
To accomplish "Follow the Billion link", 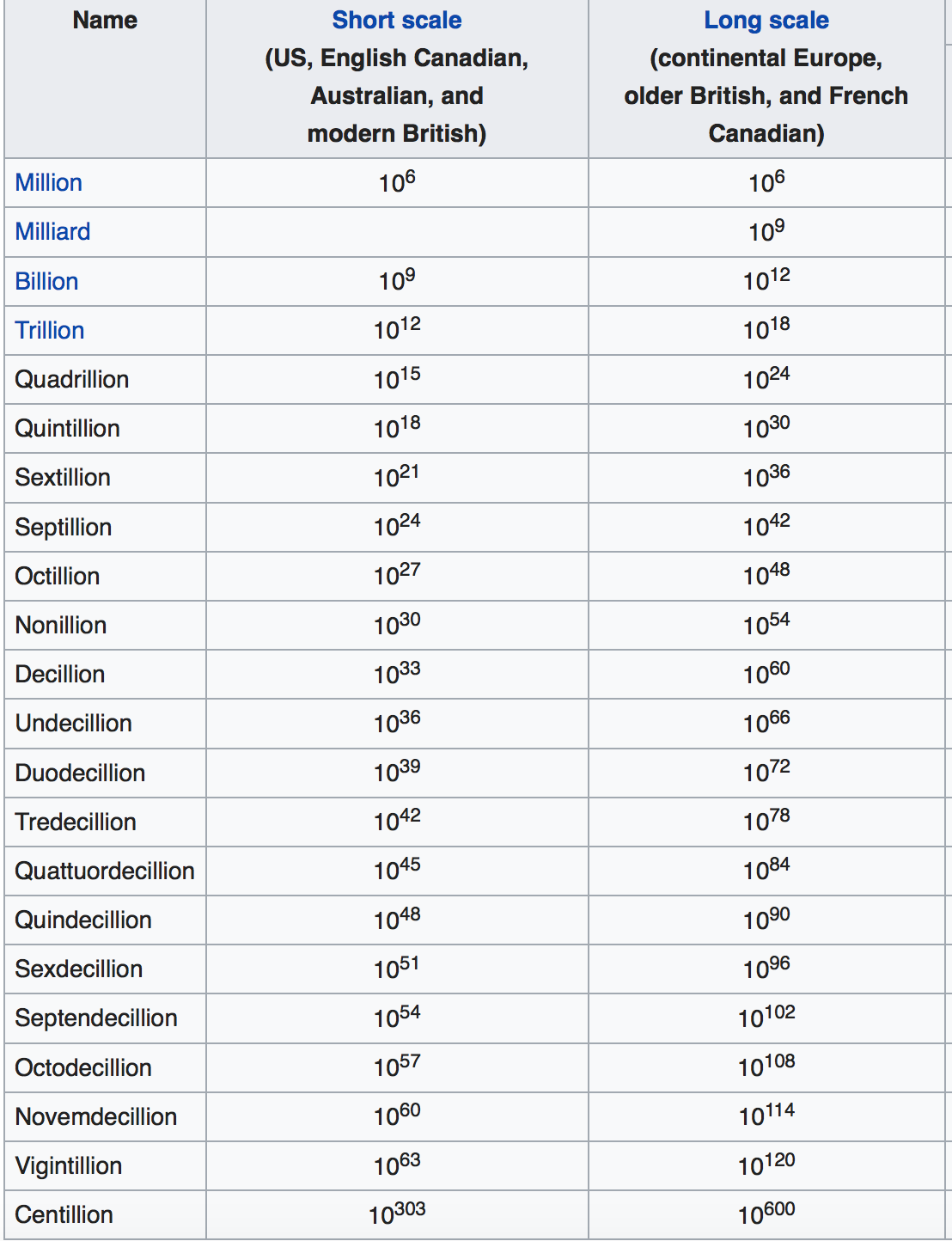I will click(x=46, y=281).
